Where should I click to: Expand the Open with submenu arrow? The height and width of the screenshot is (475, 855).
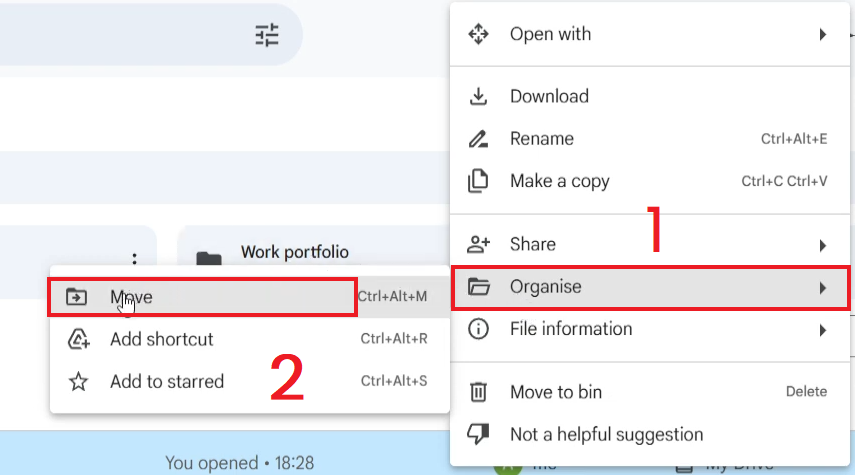pos(822,34)
